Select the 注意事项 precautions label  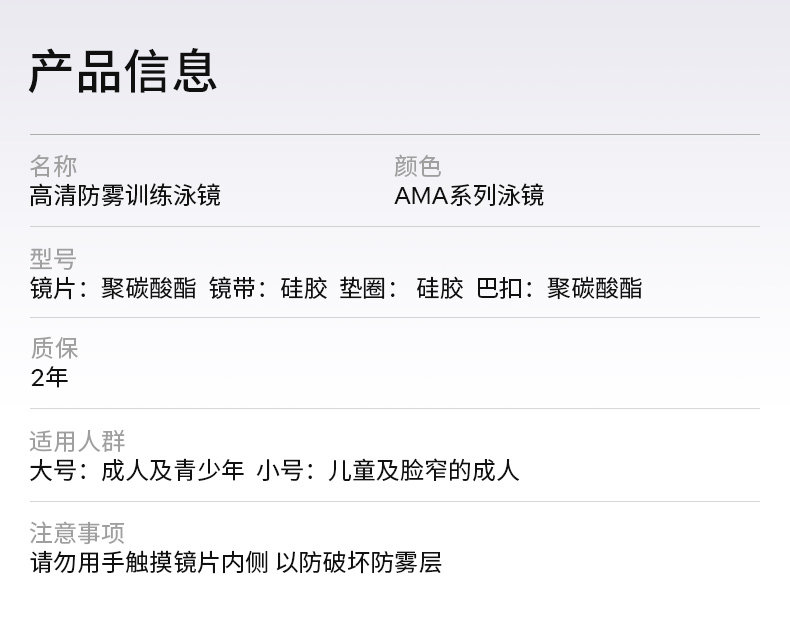77,532
